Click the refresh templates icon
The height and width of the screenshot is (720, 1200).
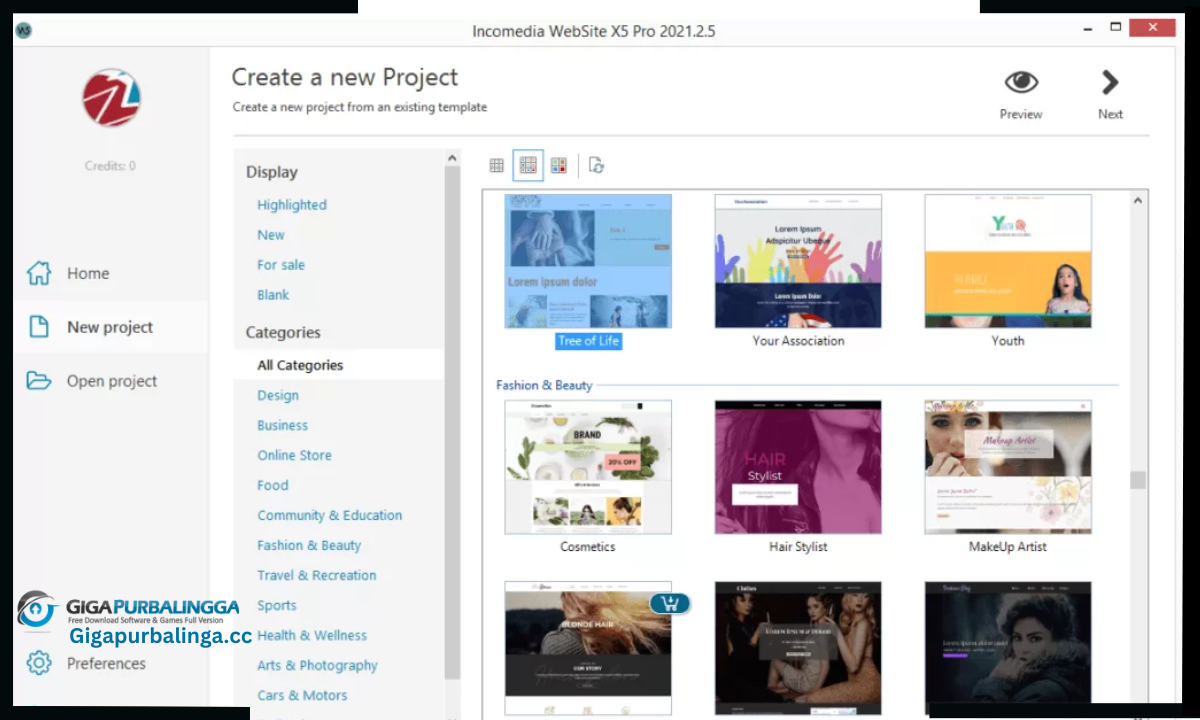(597, 165)
